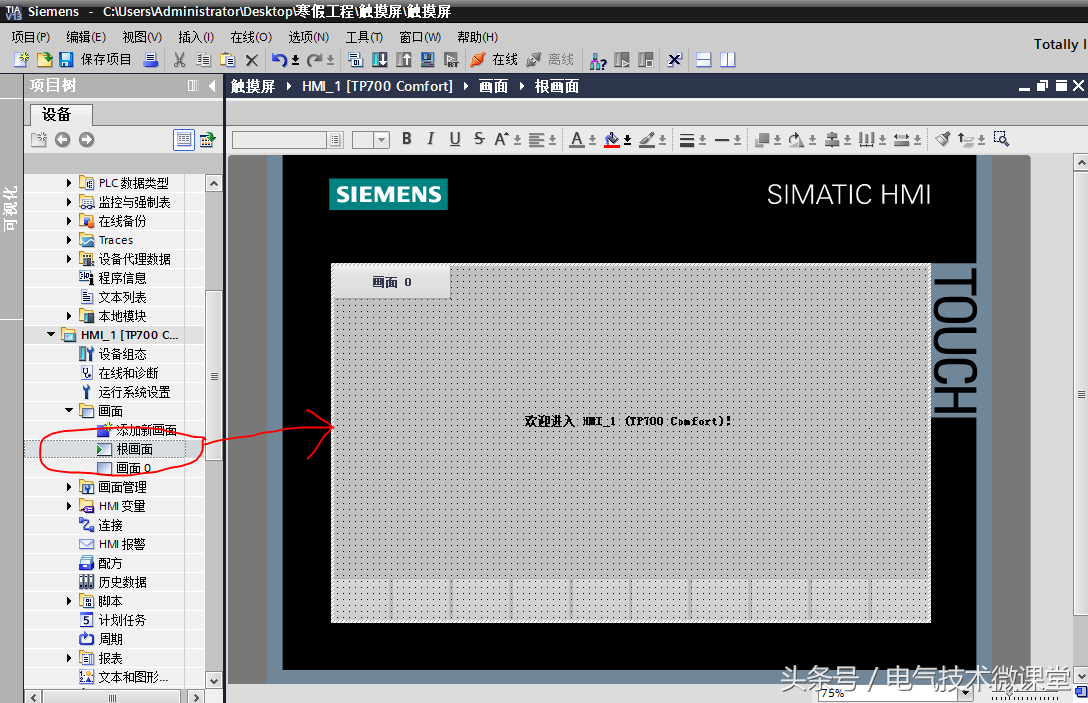The image size is (1088, 703).
Task: Click the New project icon
Action: click(22, 60)
